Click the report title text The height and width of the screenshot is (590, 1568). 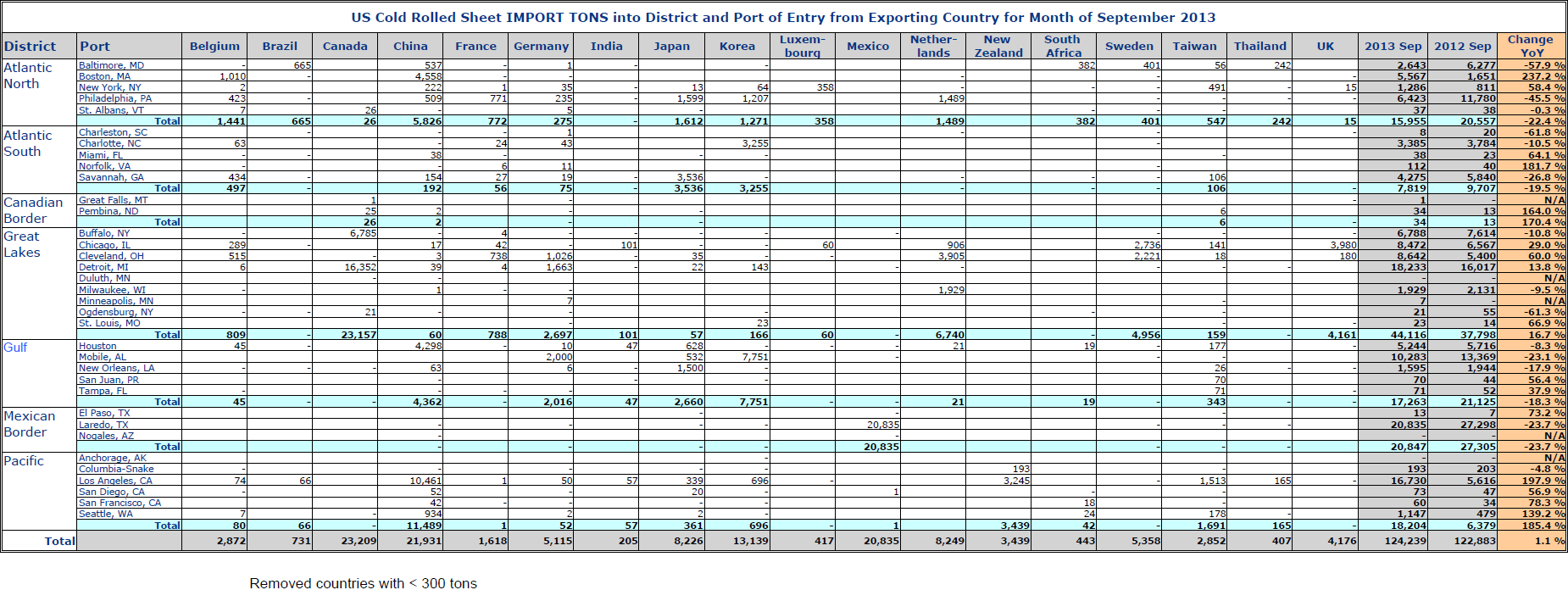[783, 17]
